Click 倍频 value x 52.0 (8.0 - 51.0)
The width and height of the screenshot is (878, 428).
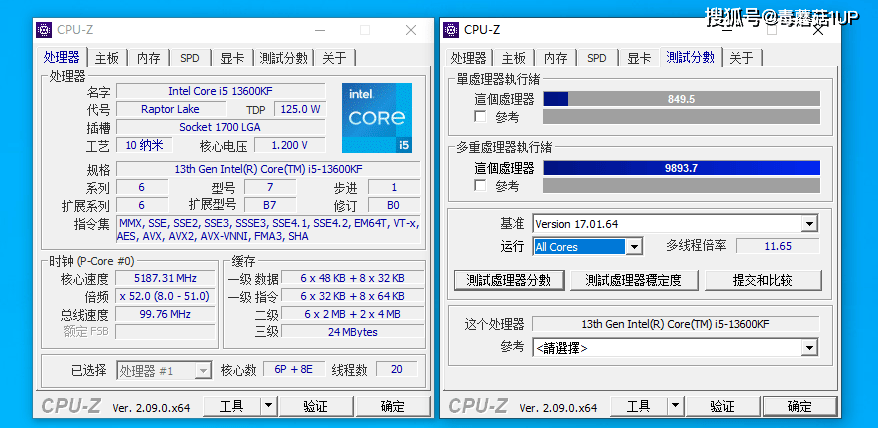click(x=165, y=296)
